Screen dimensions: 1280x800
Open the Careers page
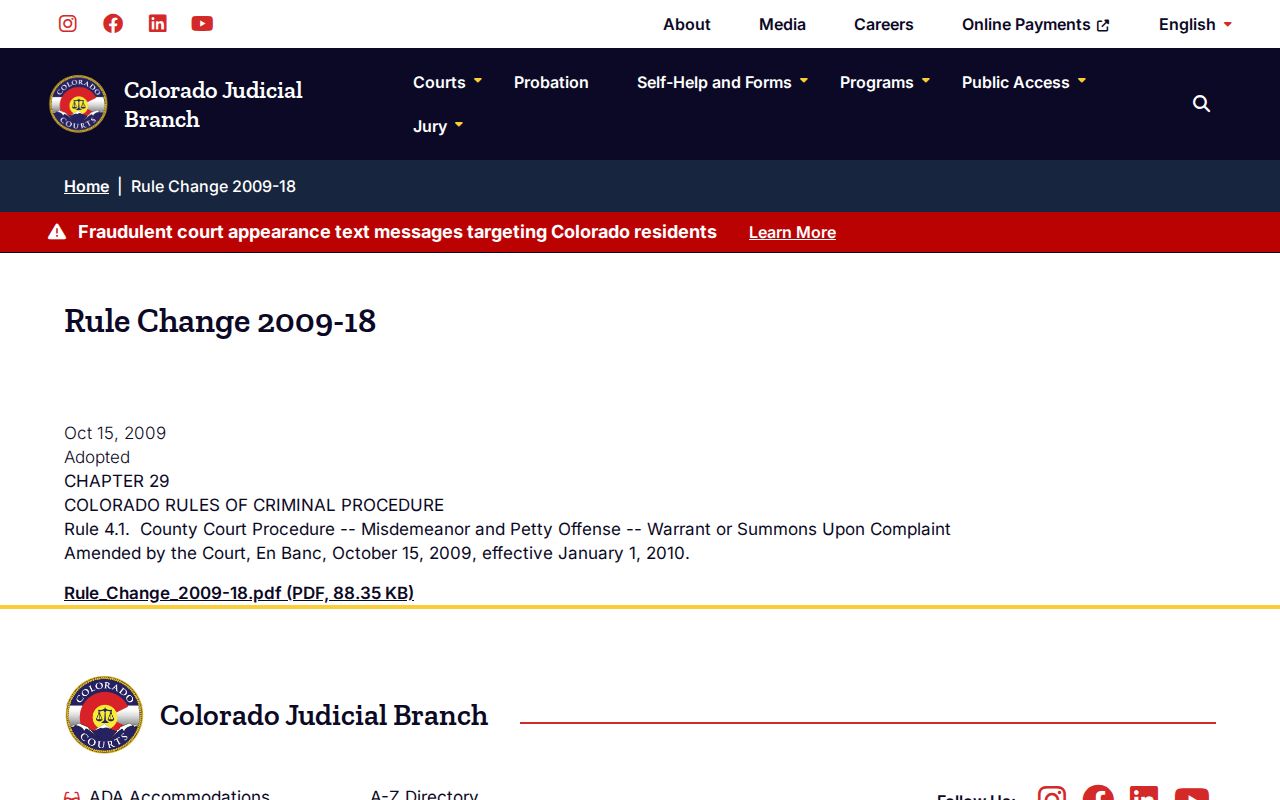coord(884,24)
